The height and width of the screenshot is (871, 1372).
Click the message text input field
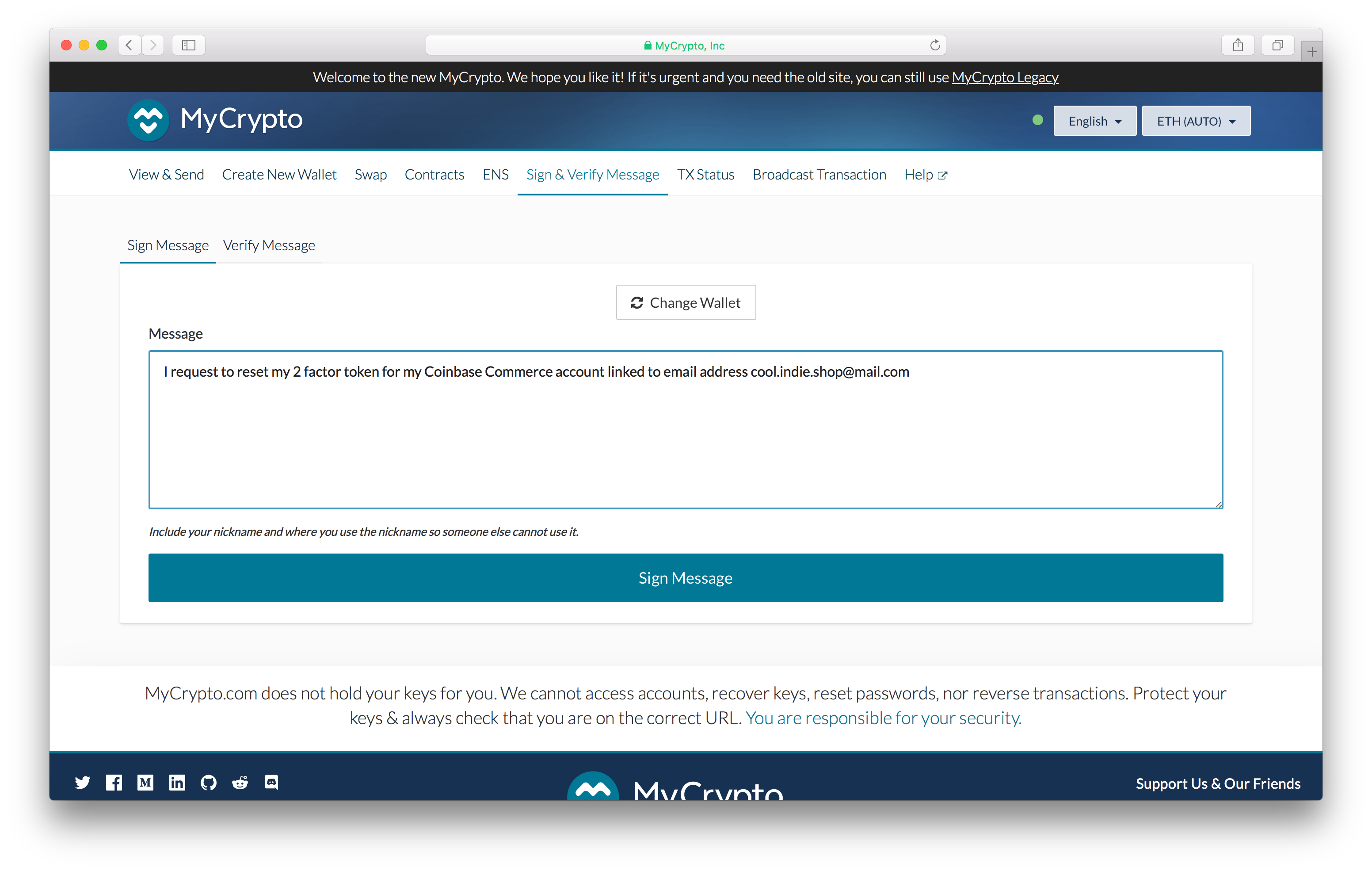[x=686, y=429]
